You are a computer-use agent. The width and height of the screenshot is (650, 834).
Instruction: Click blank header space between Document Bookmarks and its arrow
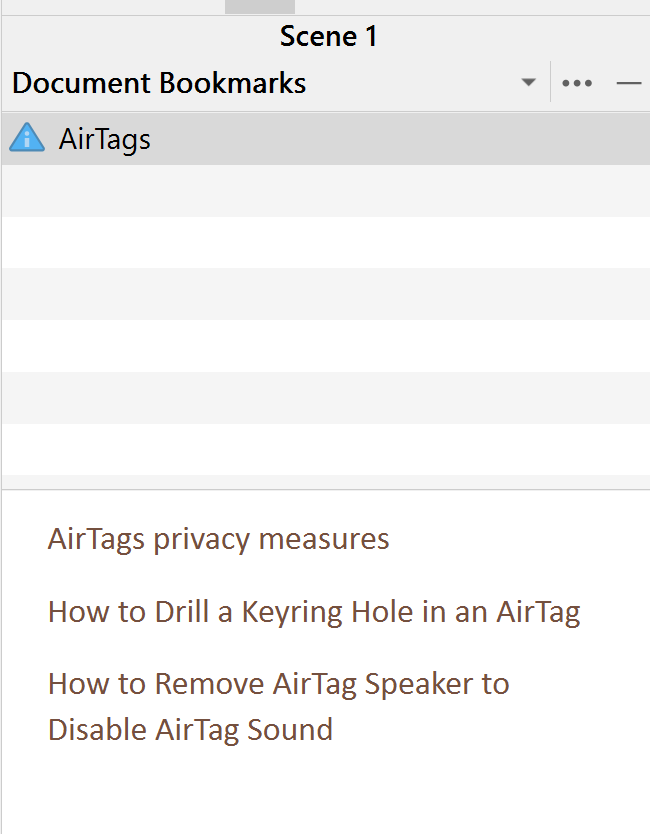[412, 83]
